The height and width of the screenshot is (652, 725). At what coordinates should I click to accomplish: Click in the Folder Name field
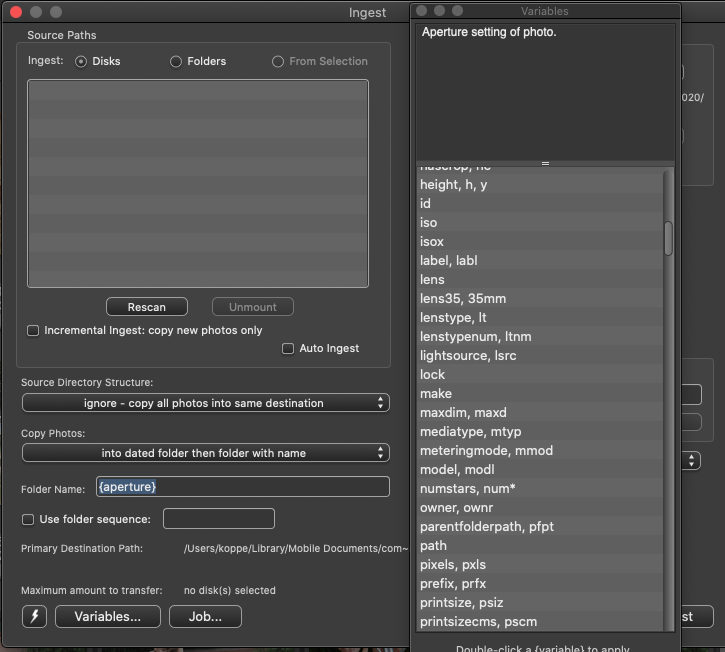(x=242, y=487)
